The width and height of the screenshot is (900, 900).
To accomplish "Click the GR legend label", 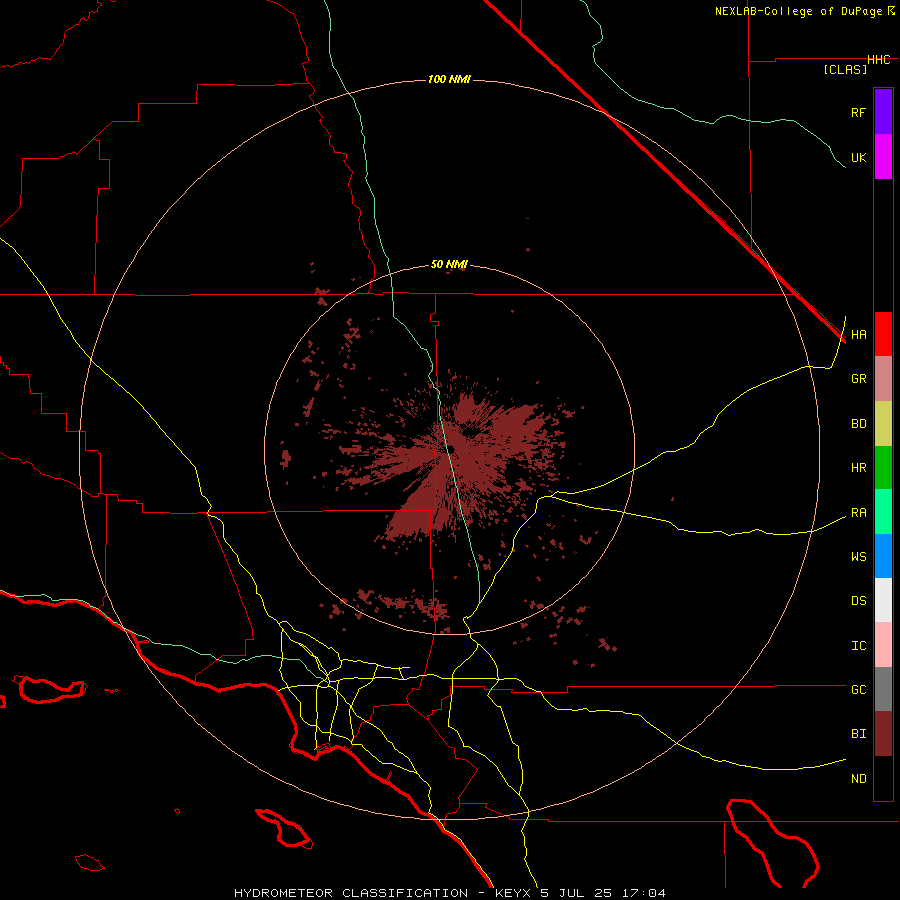I will (x=858, y=379).
